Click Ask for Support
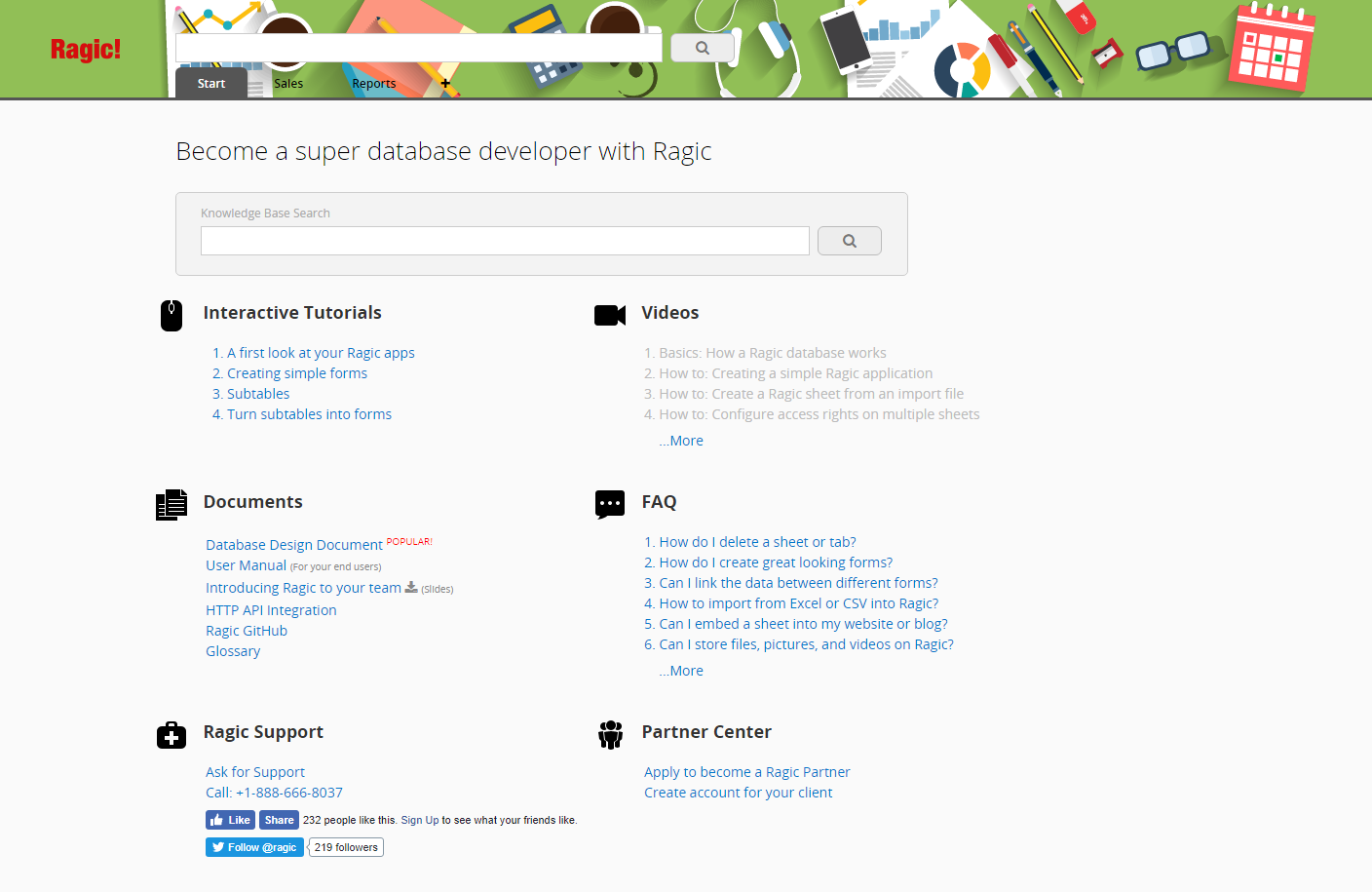 tap(255, 772)
